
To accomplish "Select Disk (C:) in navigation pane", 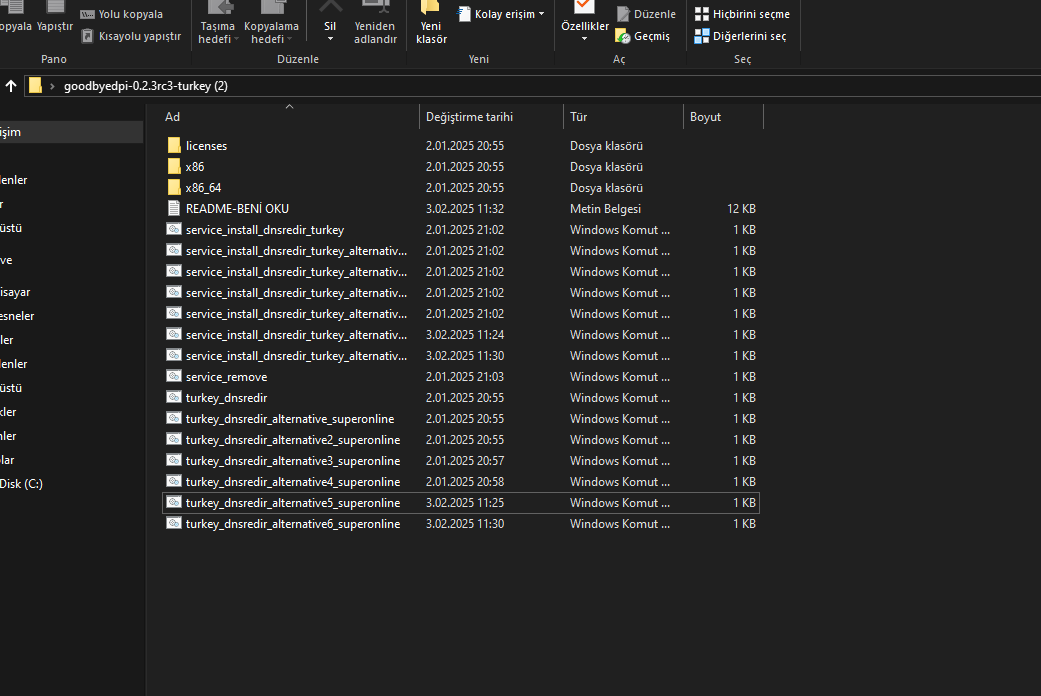I will pos(21,483).
